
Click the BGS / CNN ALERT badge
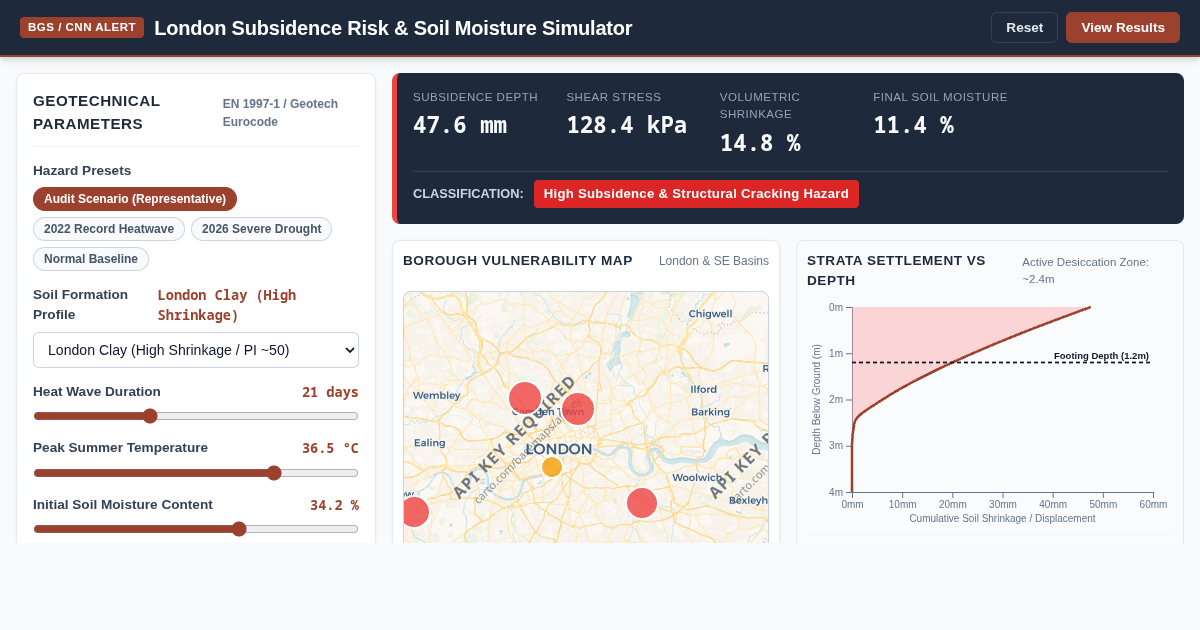point(82,27)
